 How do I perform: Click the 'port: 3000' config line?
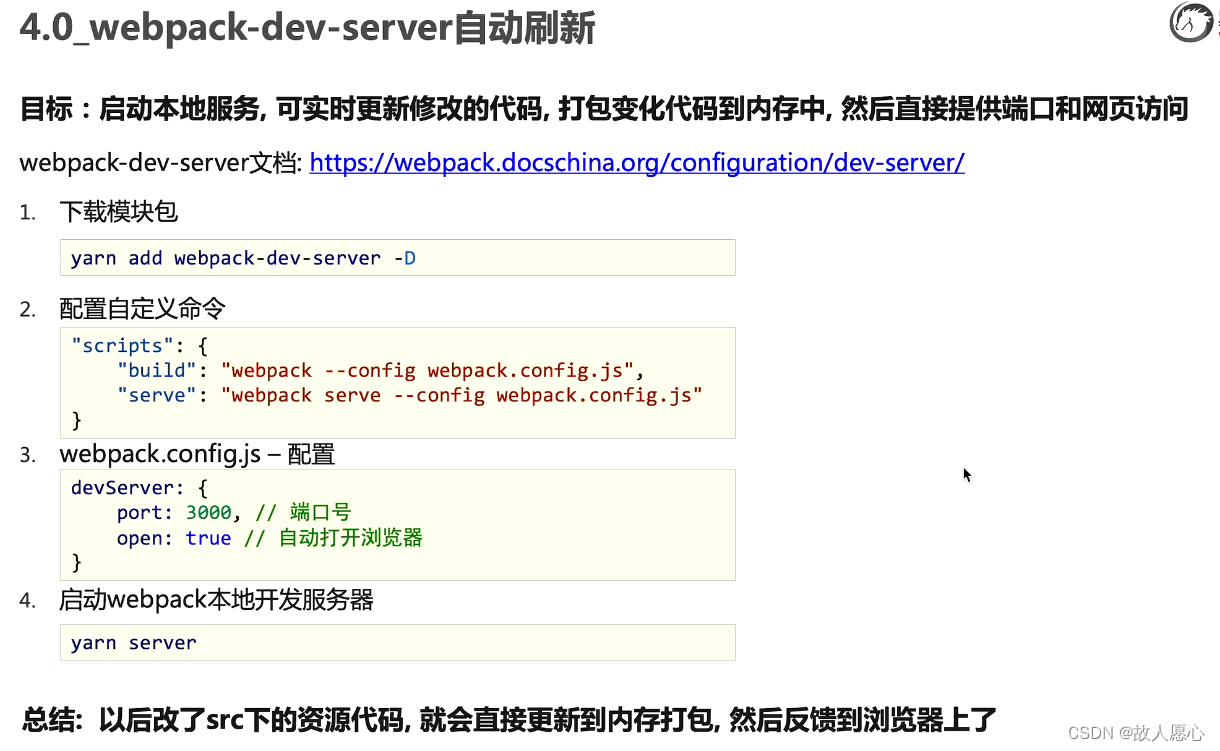pyautogui.click(x=234, y=513)
